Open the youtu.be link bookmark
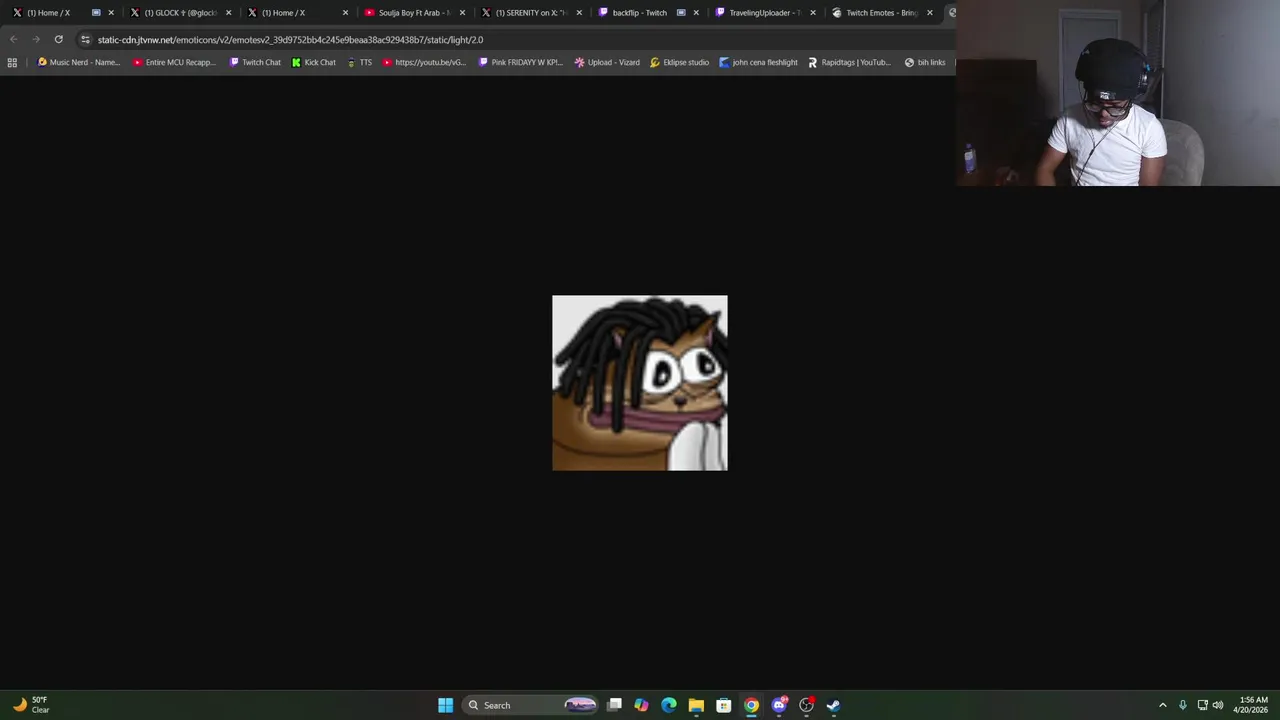Viewport: 1280px width, 720px height. click(x=424, y=62)
